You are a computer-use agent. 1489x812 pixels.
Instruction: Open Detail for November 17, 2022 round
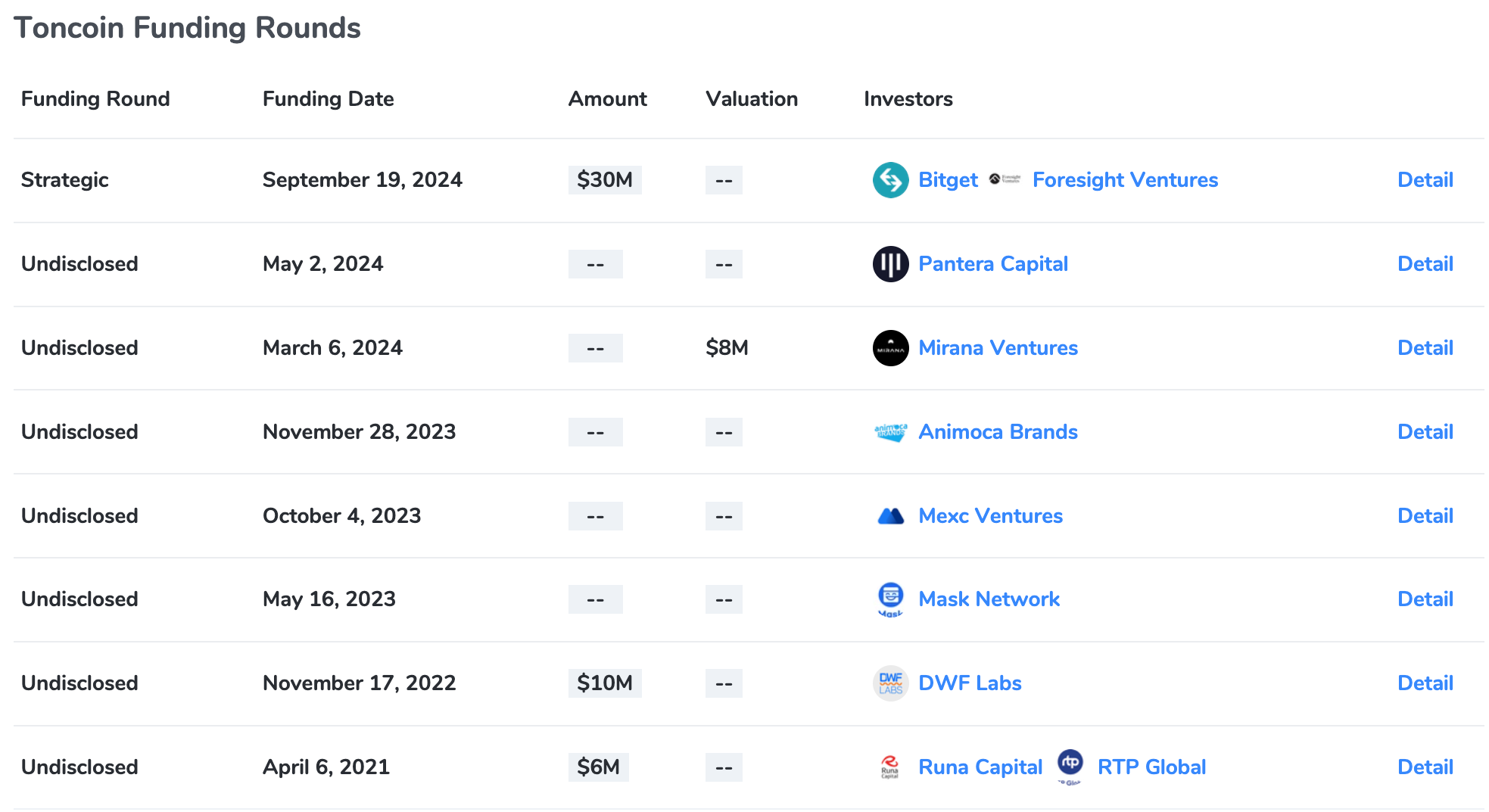(x=1425, y=683)
